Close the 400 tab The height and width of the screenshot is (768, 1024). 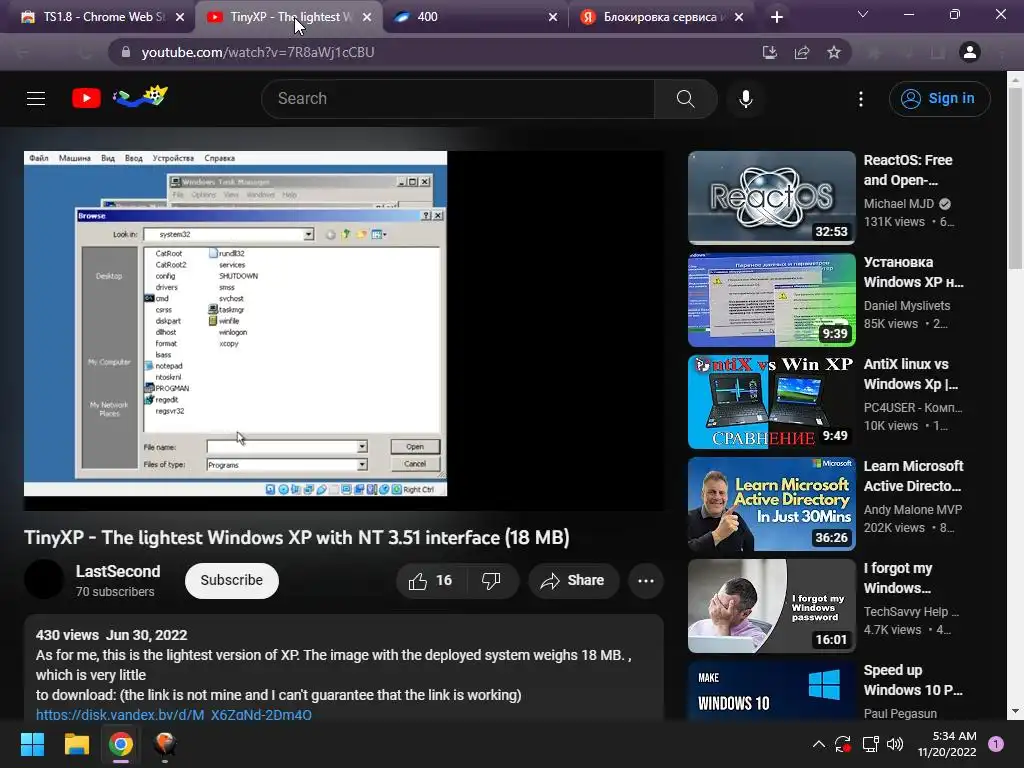[x=553, y=17]
